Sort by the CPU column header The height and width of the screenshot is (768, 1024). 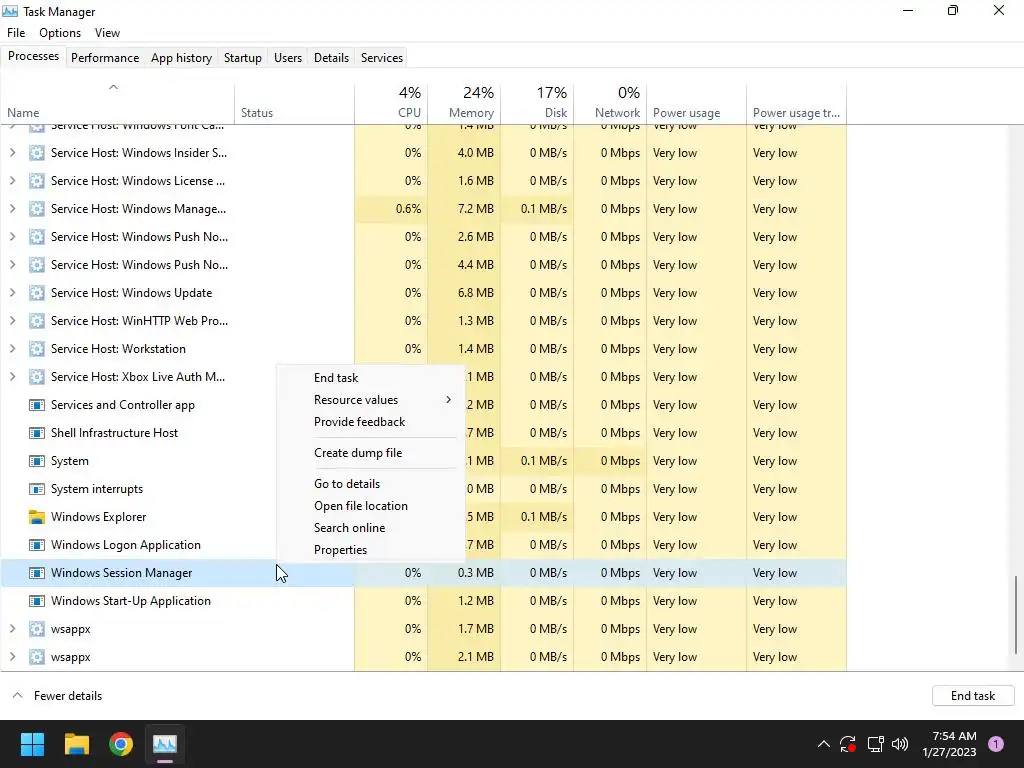pyautogui.click(x=391, y=103)
